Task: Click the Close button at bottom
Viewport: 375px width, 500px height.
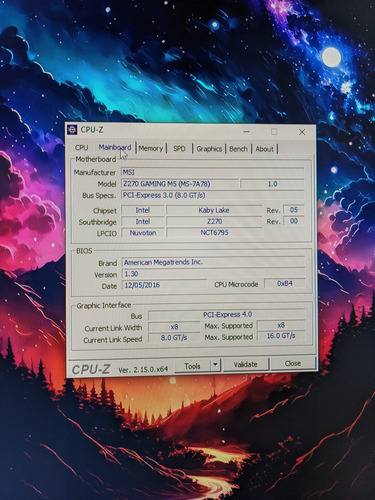Action: pos(293,363)
